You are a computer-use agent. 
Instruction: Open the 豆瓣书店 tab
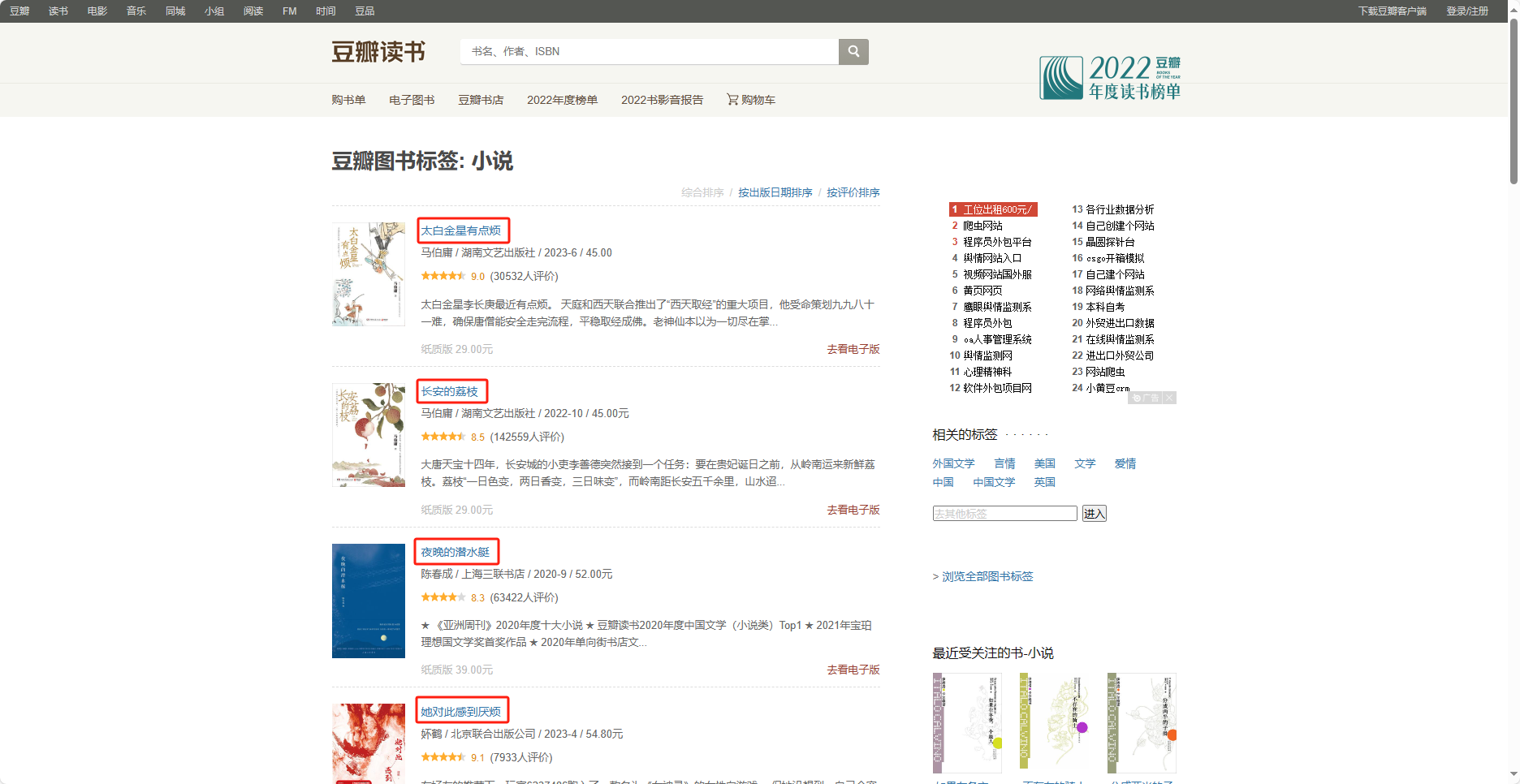(x=481, y=100)
